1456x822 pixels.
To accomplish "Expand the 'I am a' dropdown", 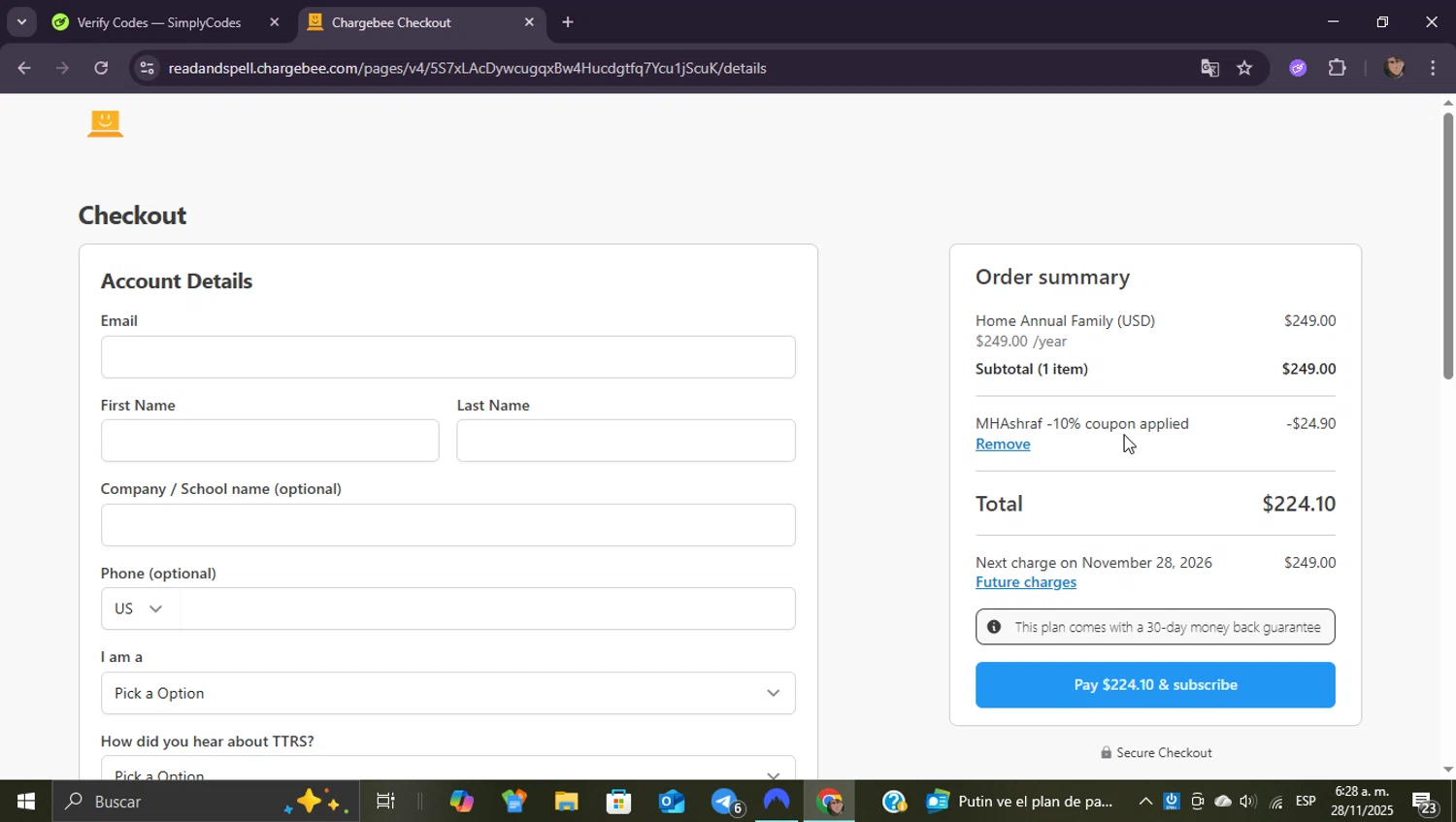I will (x=447, y=693).
